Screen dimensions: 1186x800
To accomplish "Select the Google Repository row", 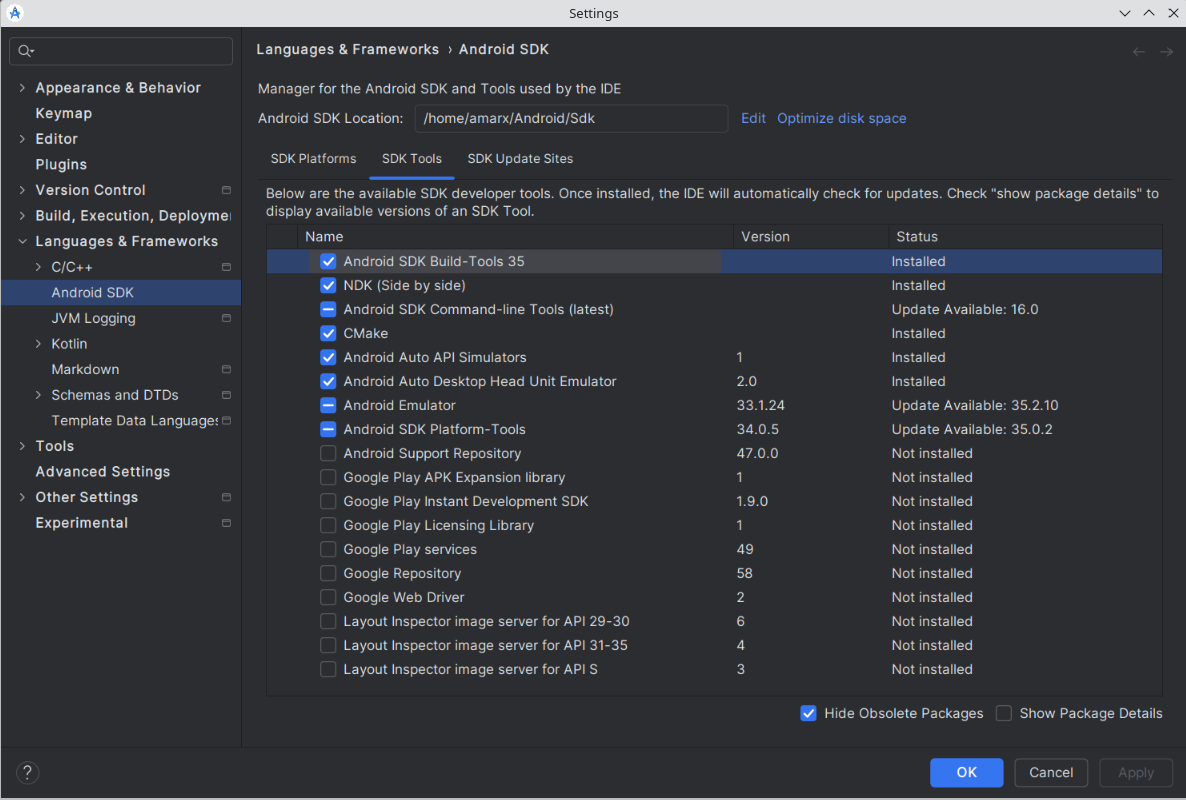I will pyautogui.click(x=714, y=573).
